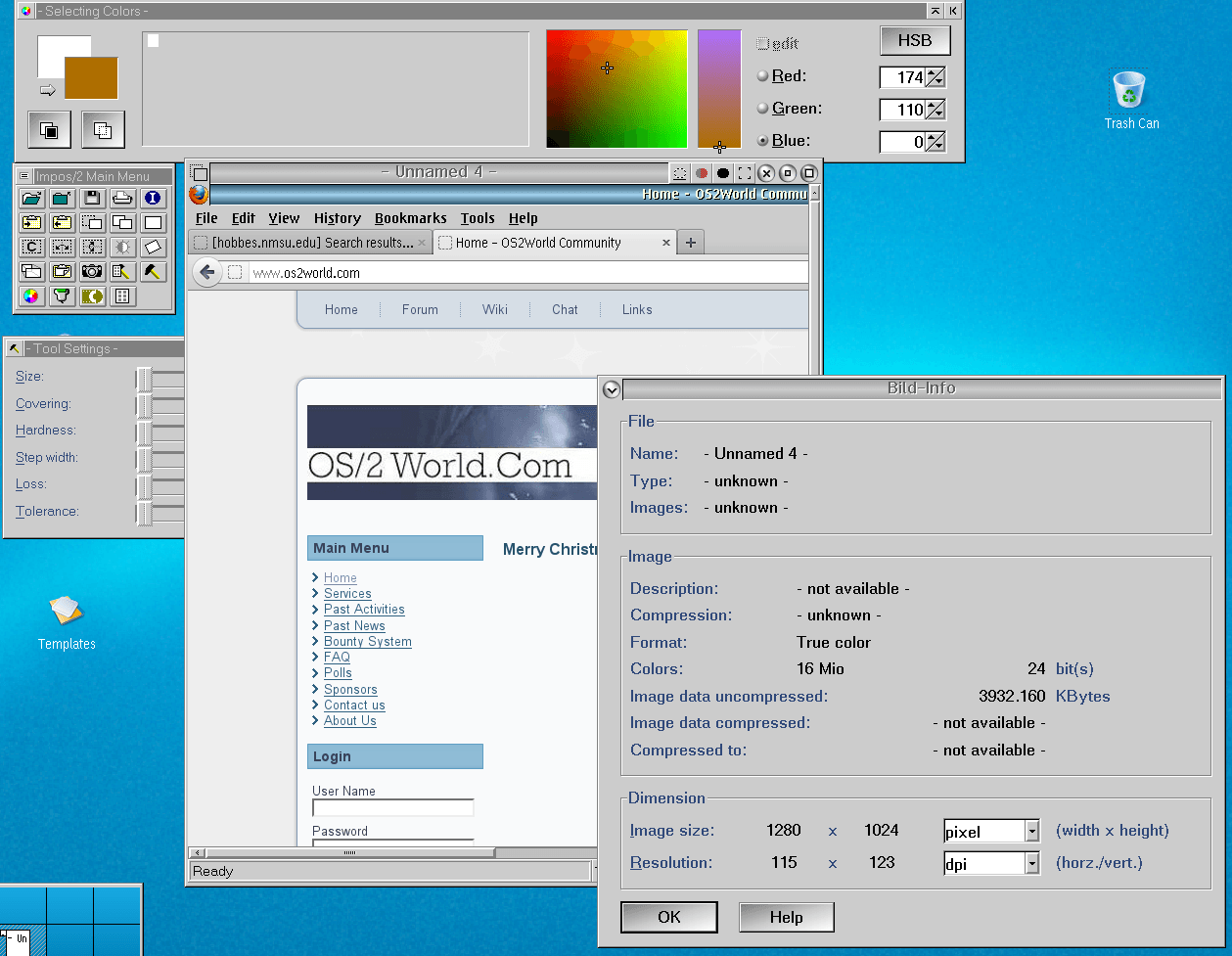Click OK in the Bild-Info dialog
The height and width of the screenshot is (956, 1232).
(669, 917)
